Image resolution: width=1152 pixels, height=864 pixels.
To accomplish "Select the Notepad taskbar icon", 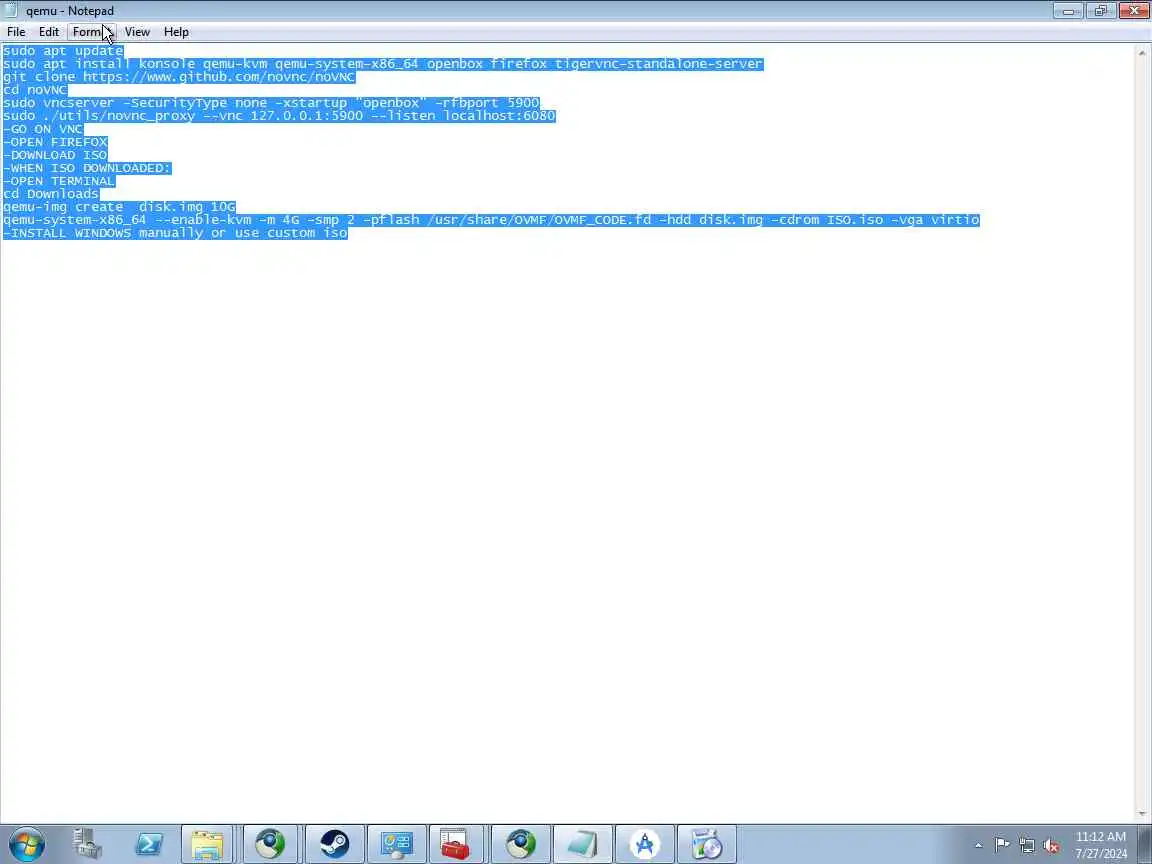I will coord(582,844).
